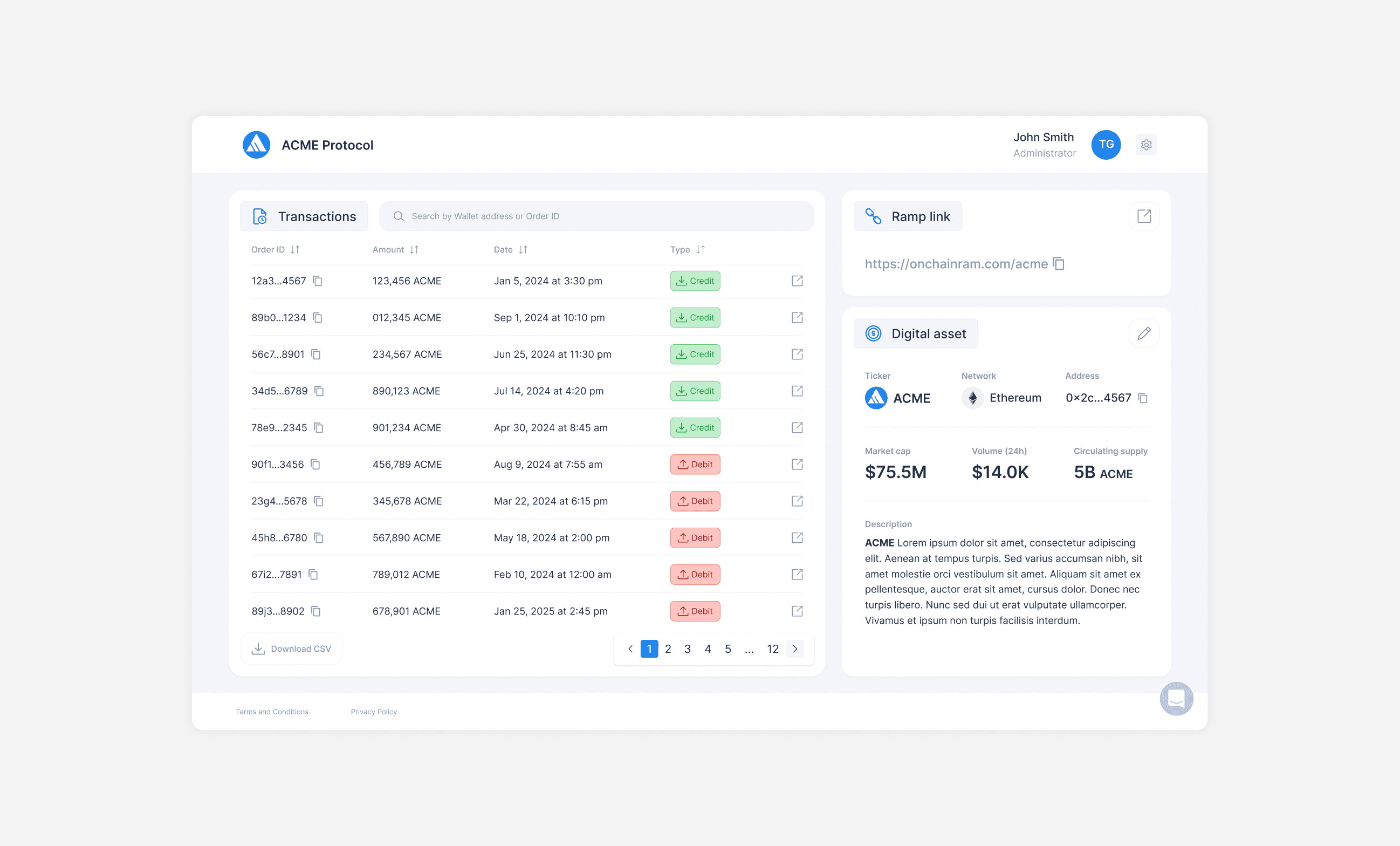Jump to page 12 of transactions
Viewport: 1400px width, 846px height.
(772, 649)
